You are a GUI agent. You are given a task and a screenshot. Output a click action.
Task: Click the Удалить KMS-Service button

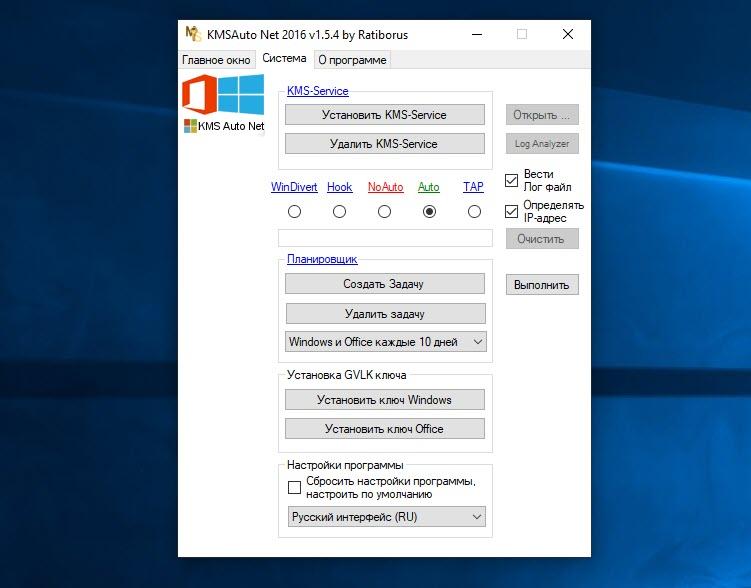tap(385, 144)
